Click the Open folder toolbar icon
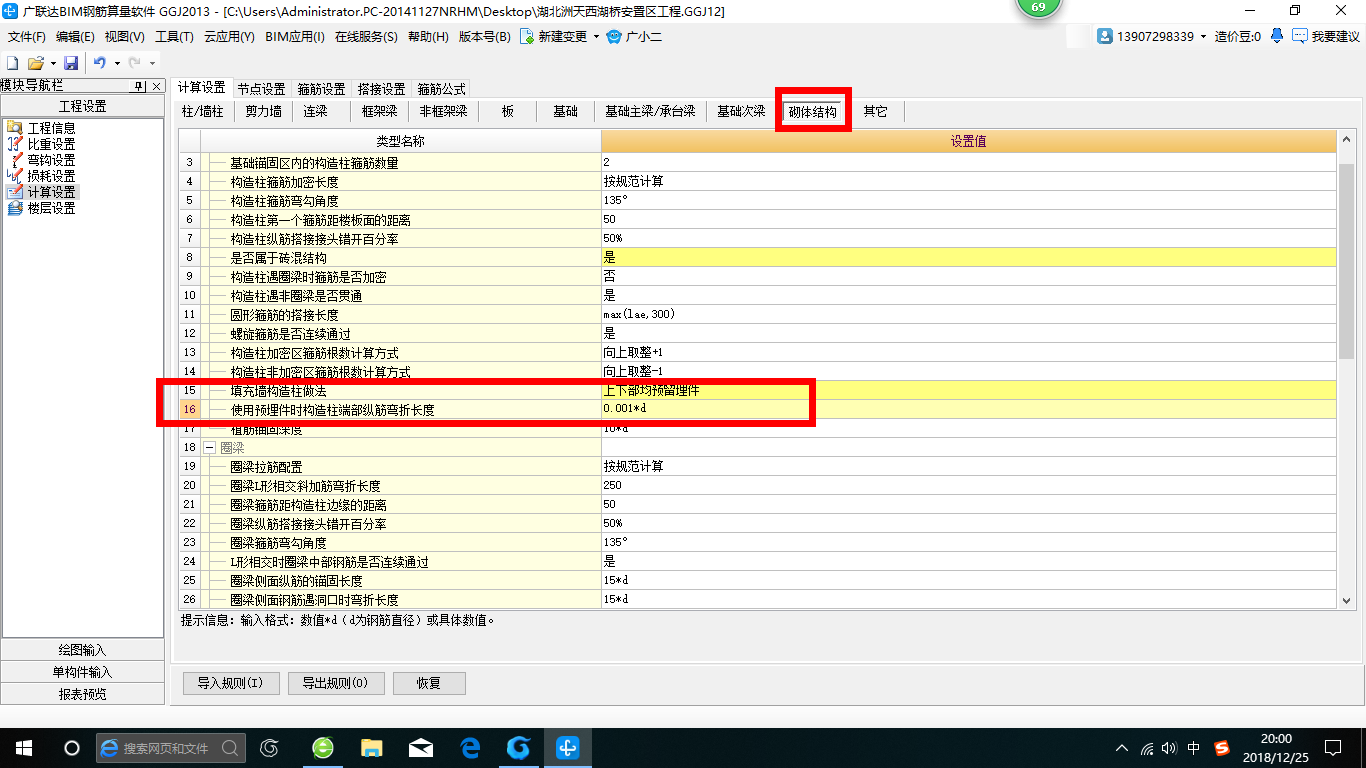Image resolution: width=1366 pixels, height=768 pixels. [x=35, y=63]
